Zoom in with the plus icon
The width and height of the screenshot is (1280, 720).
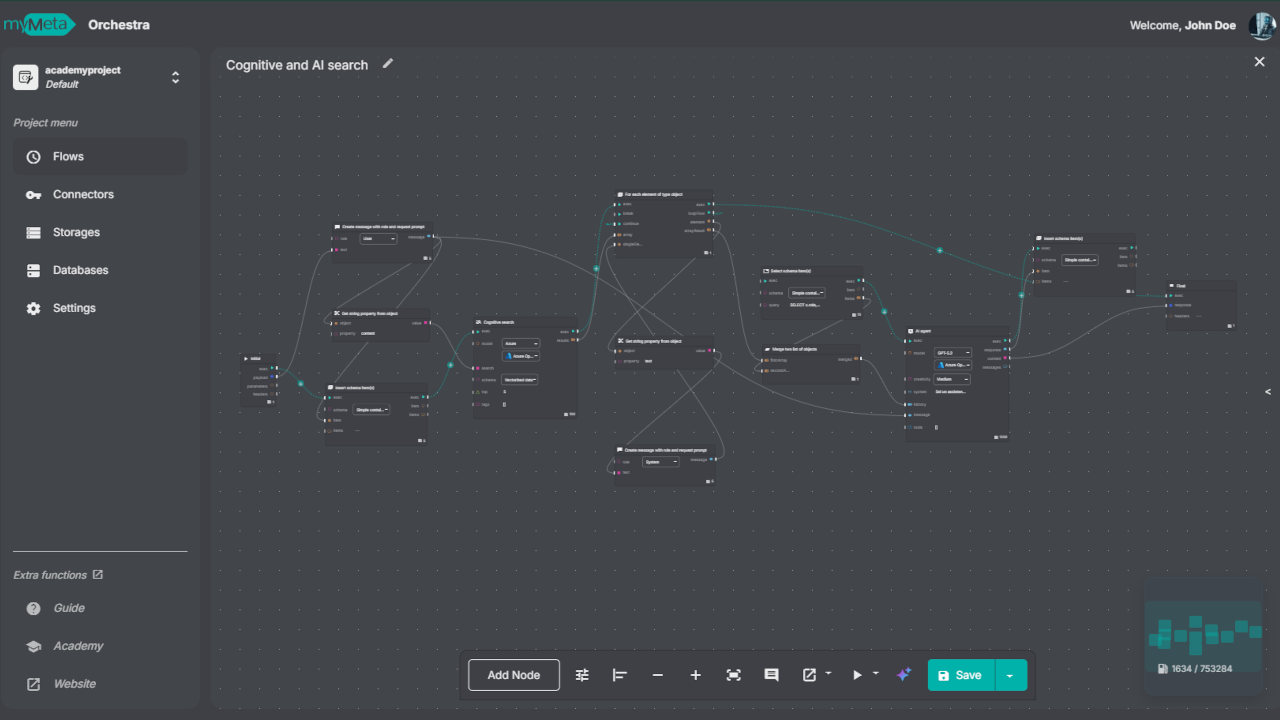pyautogui.click(x=696, y=675)
